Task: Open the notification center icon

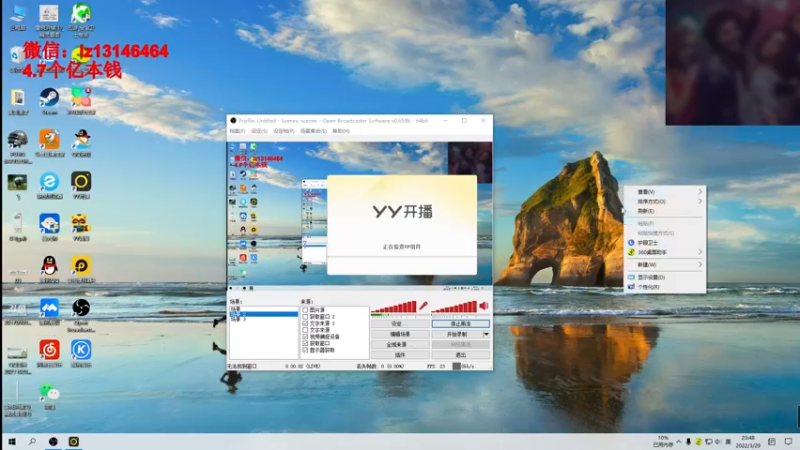Action: 788,442
